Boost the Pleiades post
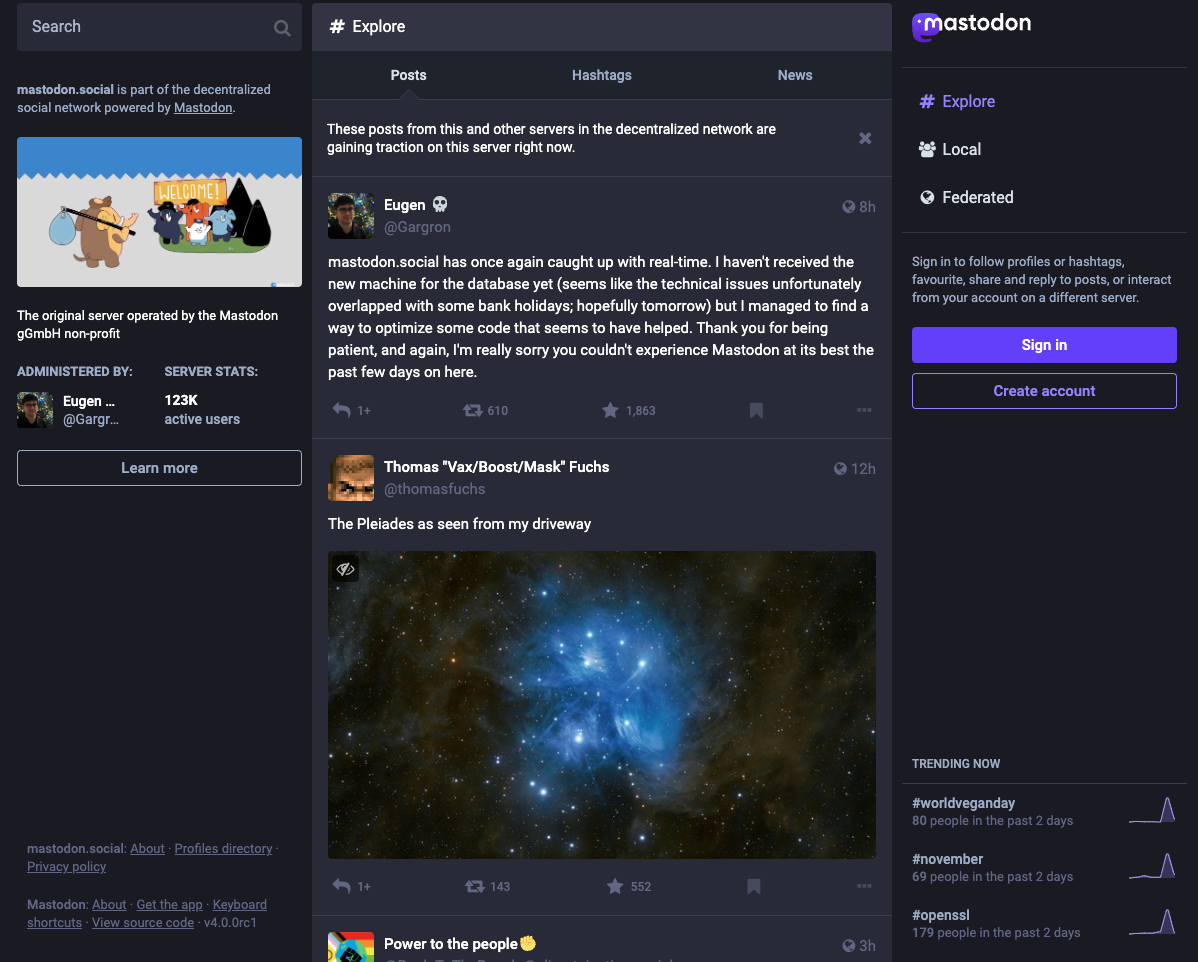 475,886
